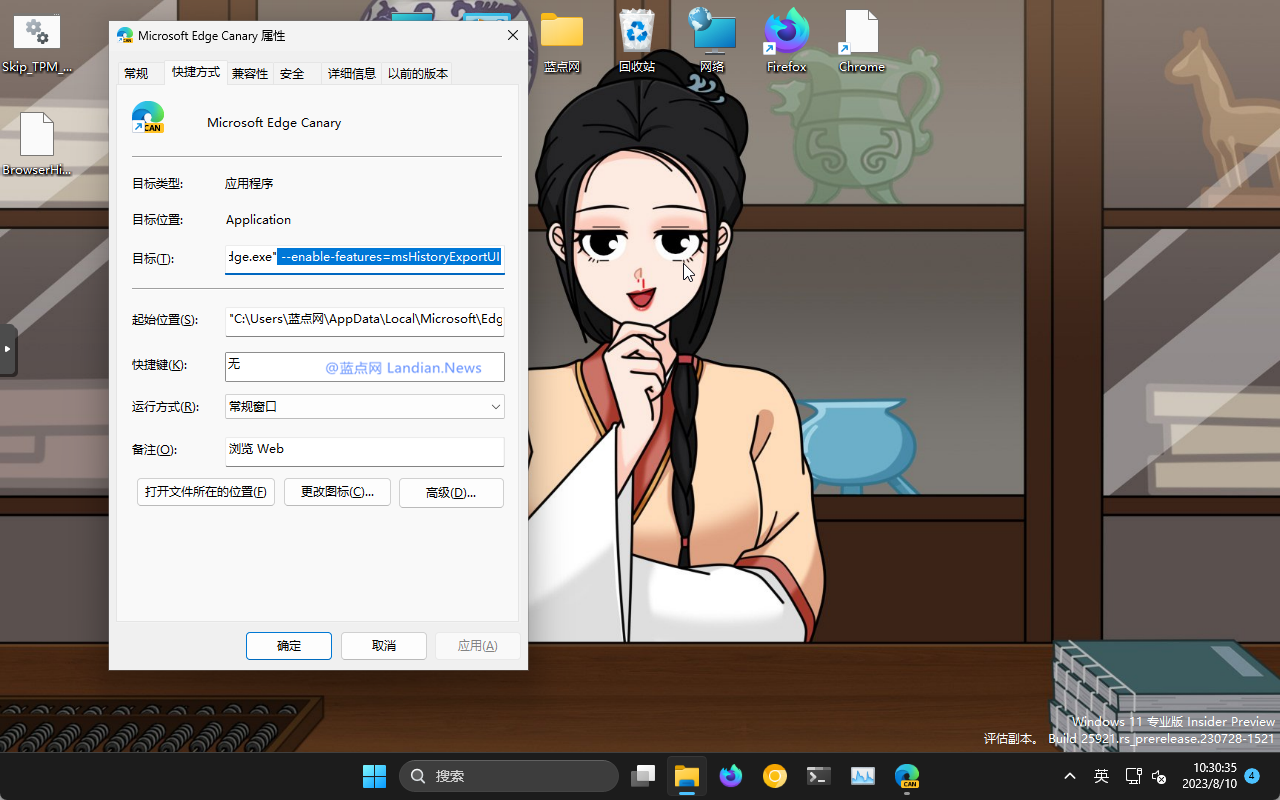Cancel the dialog with 取消
The image size is (1280, 800).
[x=384, y=646]
